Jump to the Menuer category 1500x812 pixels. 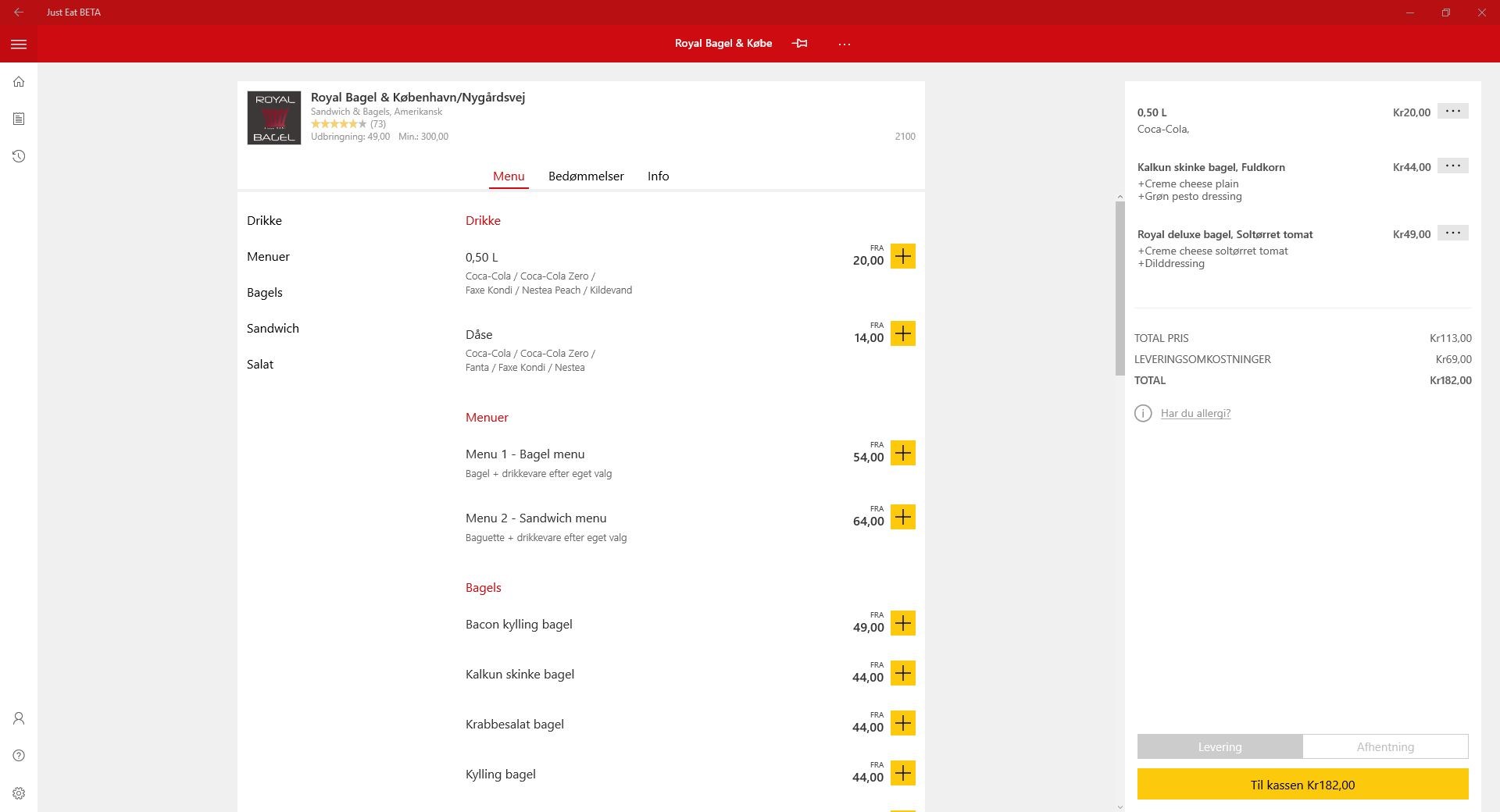(x=268, y=257)
